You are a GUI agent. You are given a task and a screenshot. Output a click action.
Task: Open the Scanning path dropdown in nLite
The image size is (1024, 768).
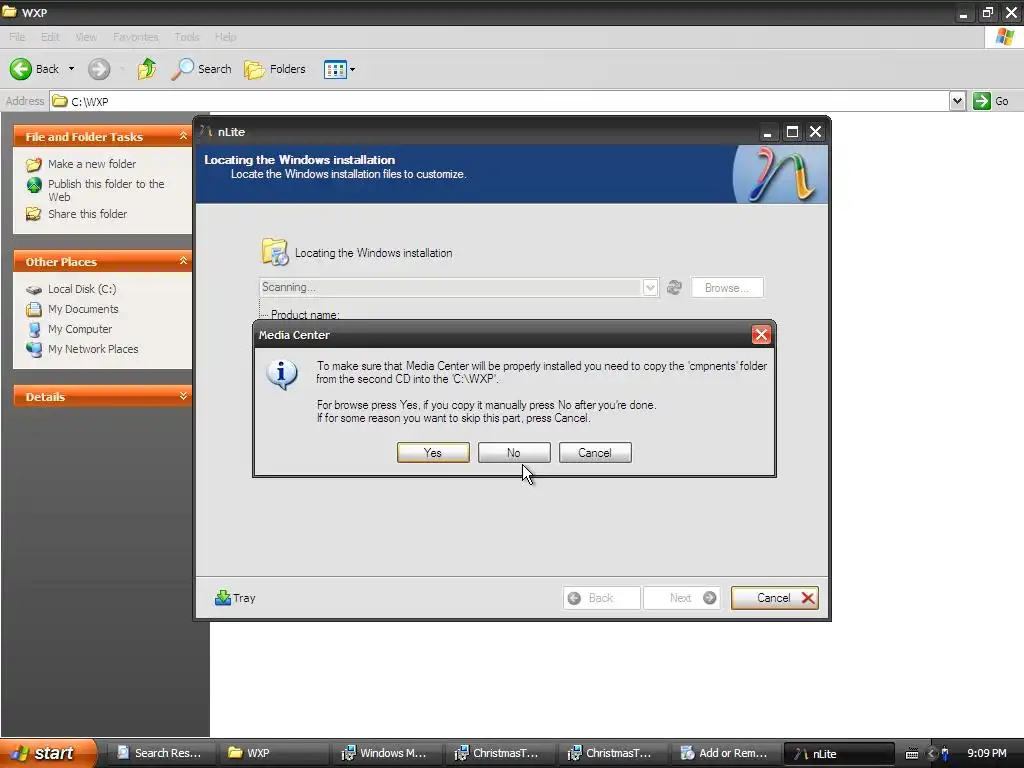point(650,287)
